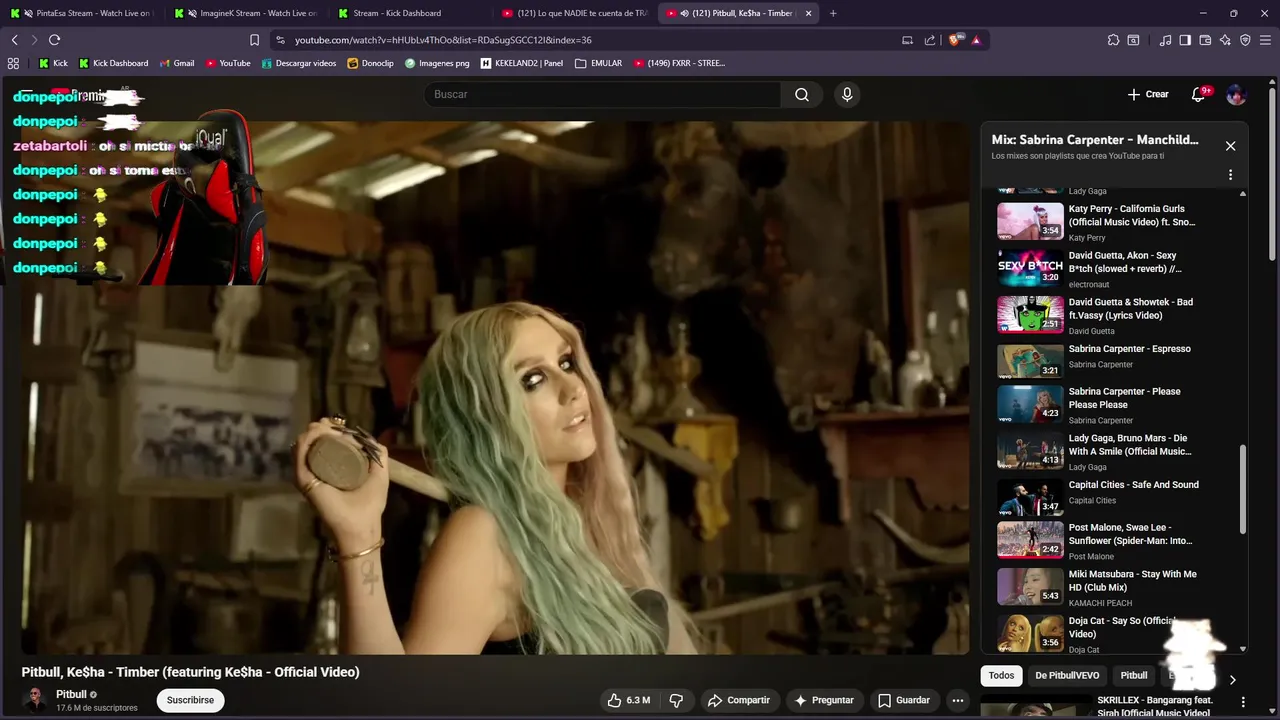Open the Gmail bookmark
The width and height of the screenshot is (1280, 720).
point(176,63)
